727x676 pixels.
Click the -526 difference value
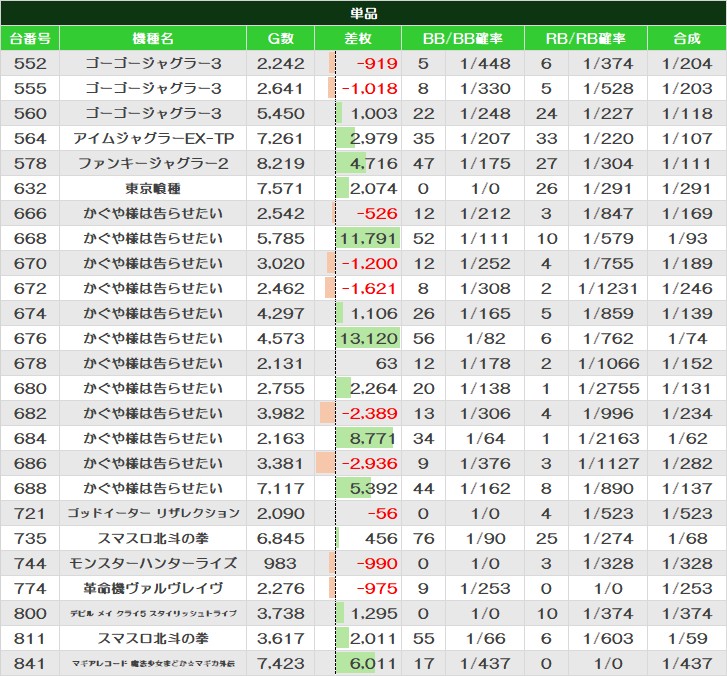click(377, 214)
